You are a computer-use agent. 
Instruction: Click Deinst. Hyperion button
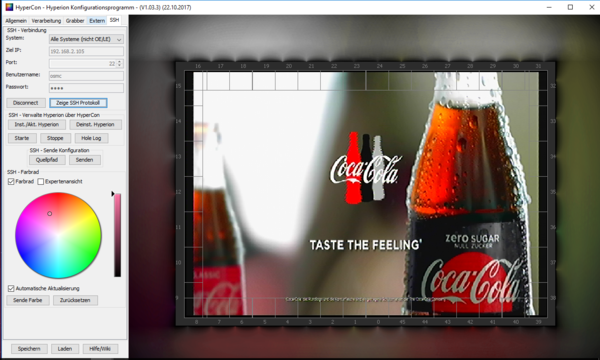(x=95, y=124)
